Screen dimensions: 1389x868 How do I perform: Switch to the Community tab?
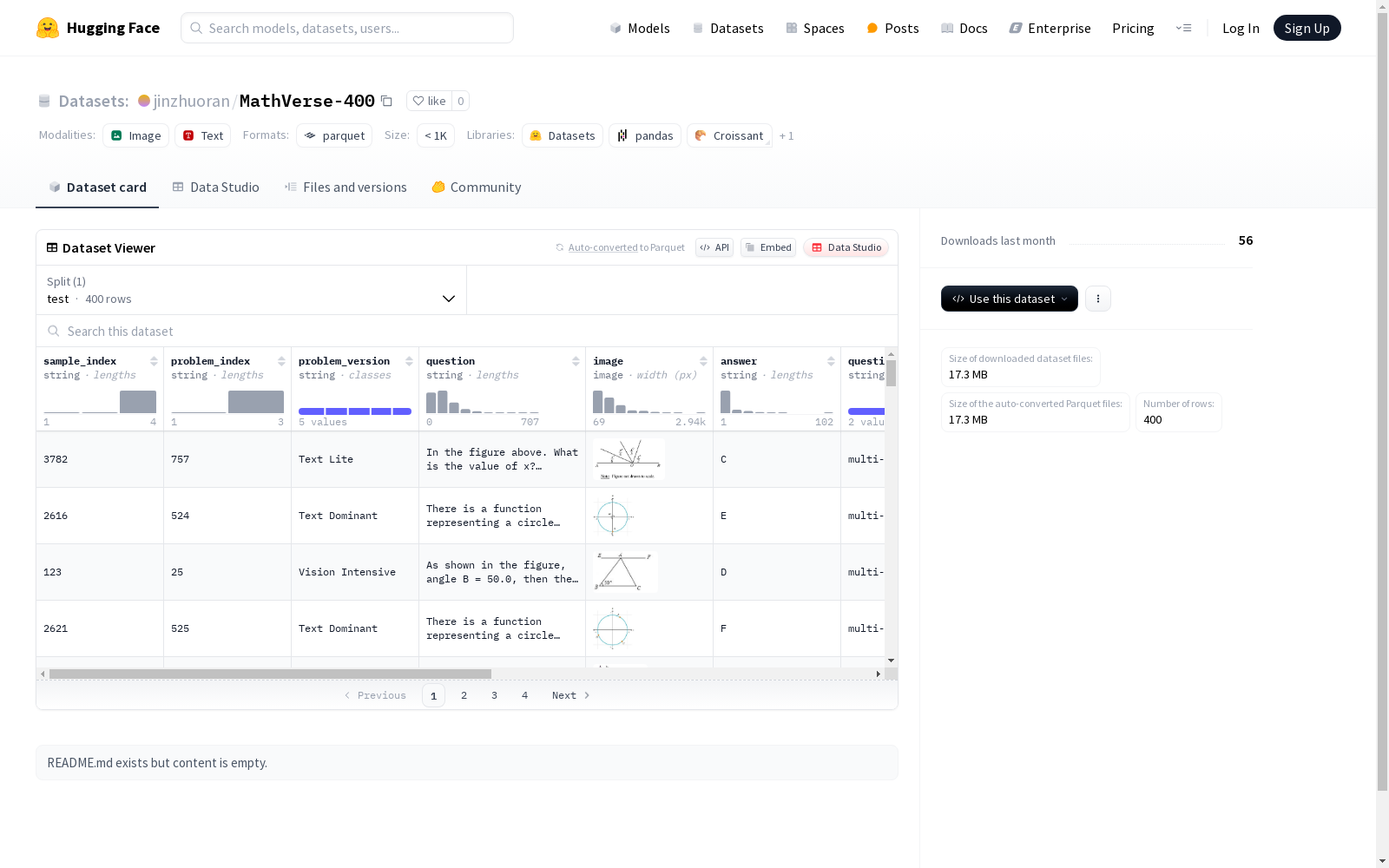[x=477, y=187]
